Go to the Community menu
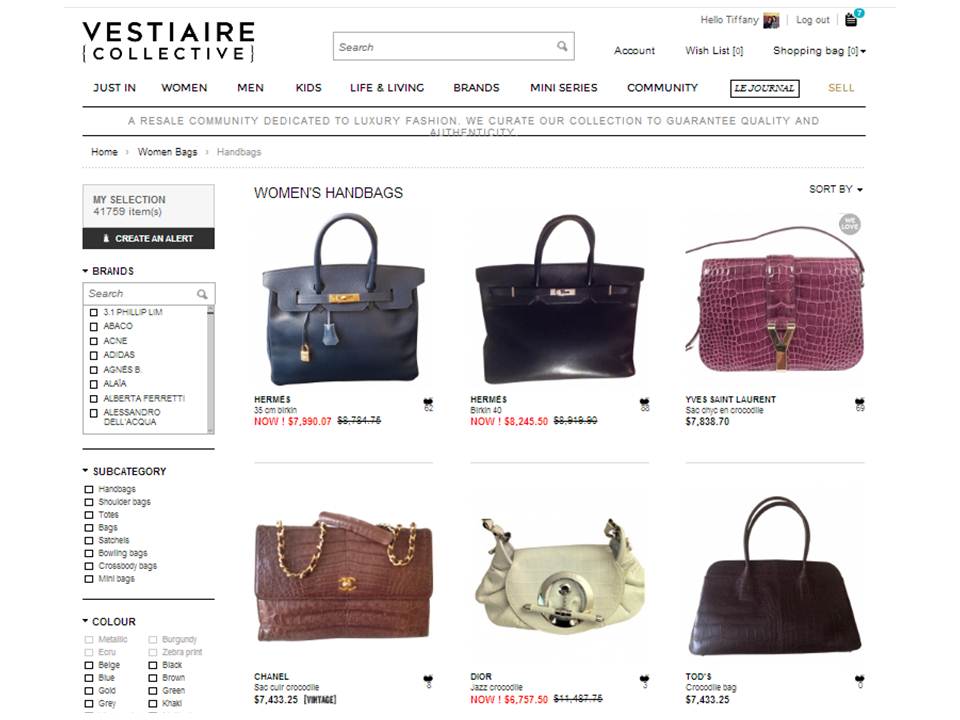This screenshot has width=960, height=720. [x=662, y=88]
